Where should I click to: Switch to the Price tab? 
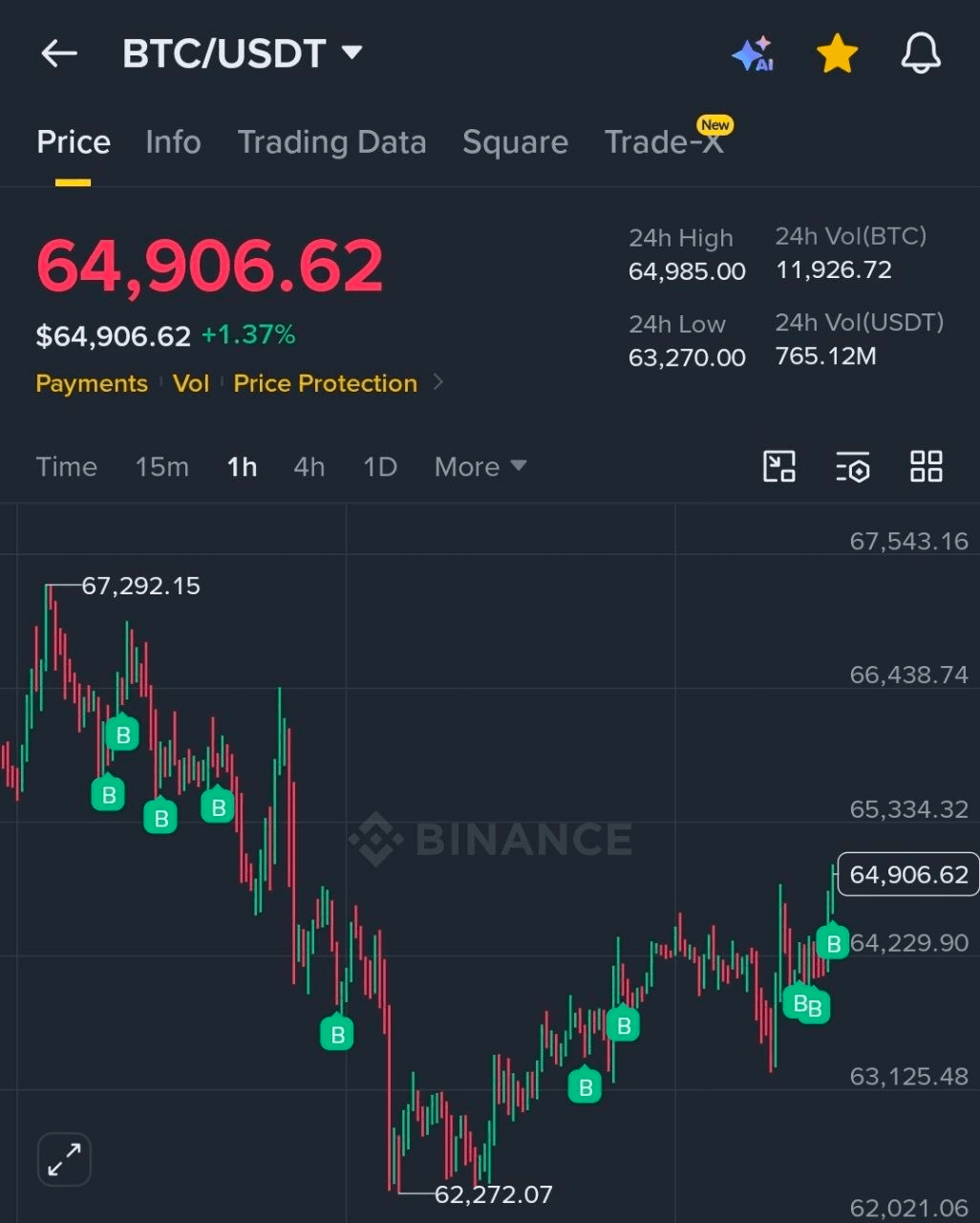74,142
